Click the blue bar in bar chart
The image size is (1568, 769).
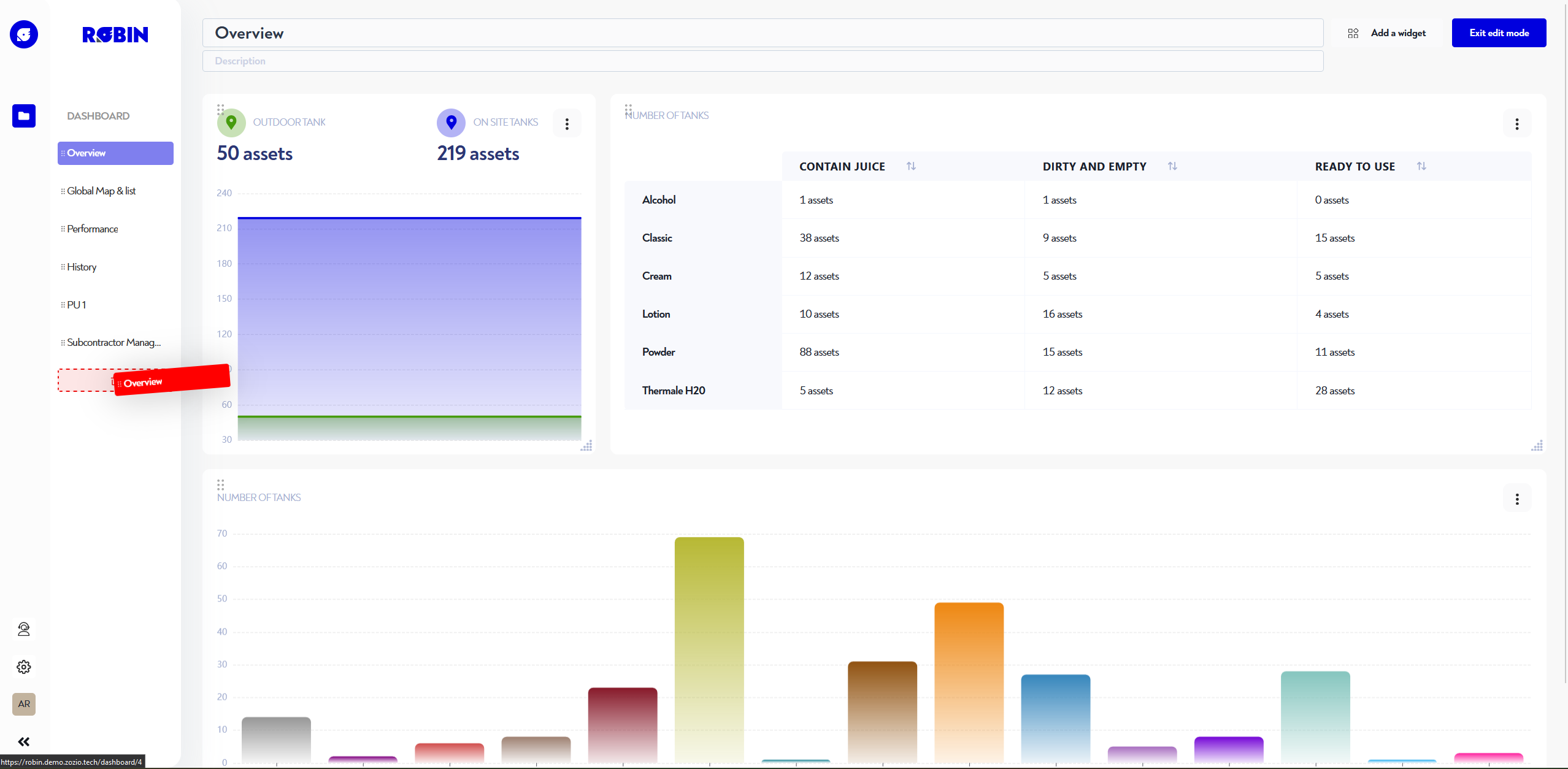1056,719
